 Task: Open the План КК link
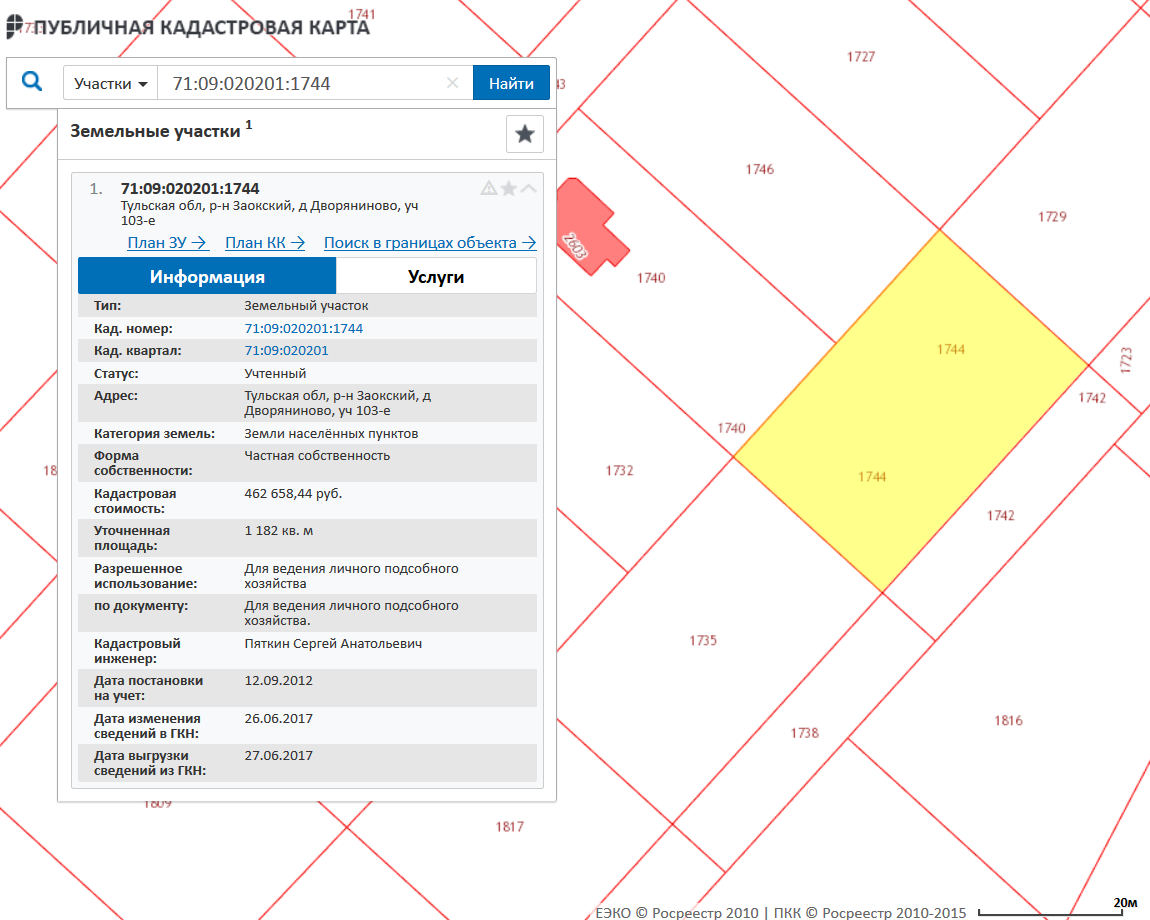(264, 242)
